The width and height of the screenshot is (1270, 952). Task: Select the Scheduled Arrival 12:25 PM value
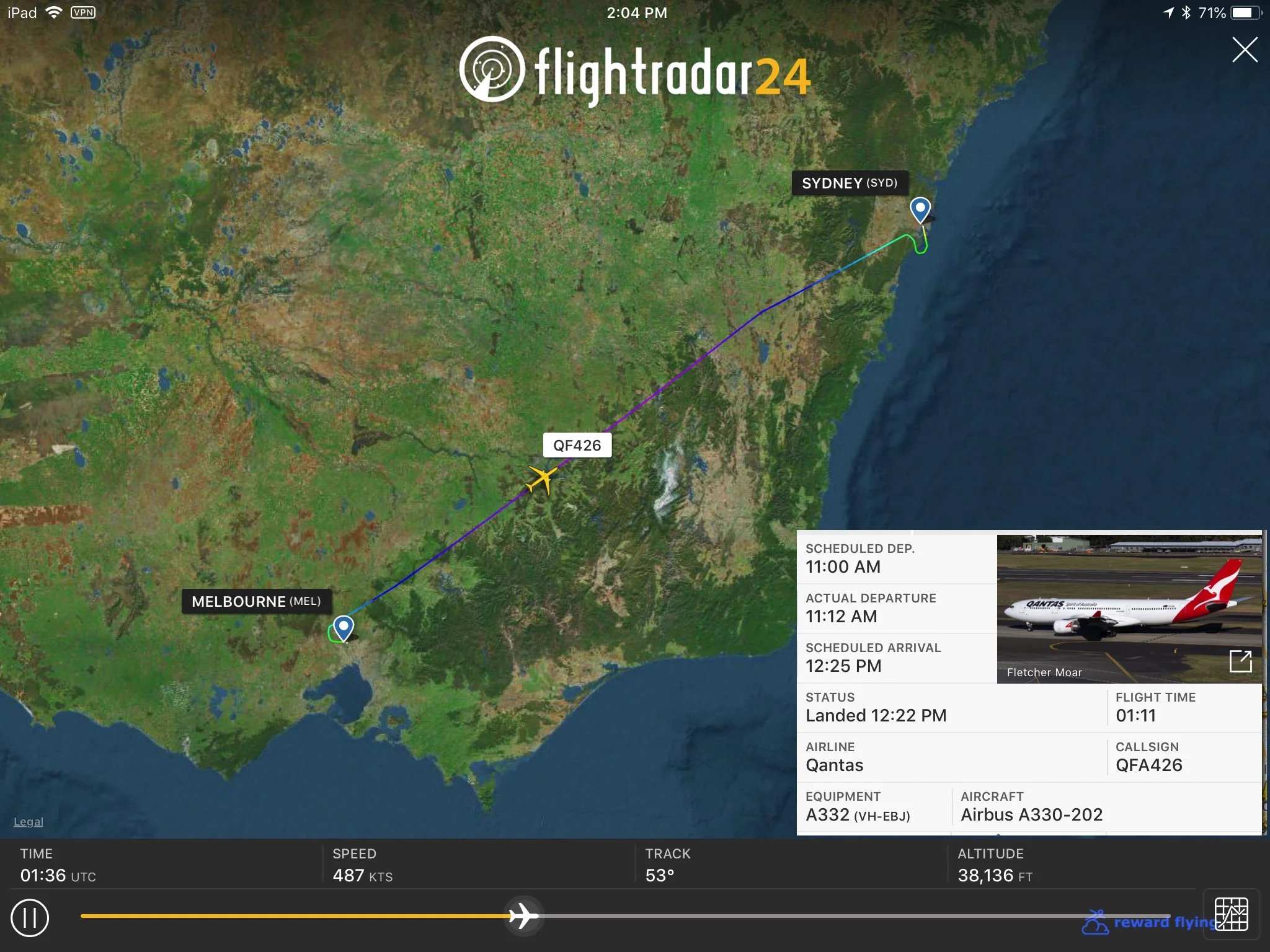tap(843, 666)
